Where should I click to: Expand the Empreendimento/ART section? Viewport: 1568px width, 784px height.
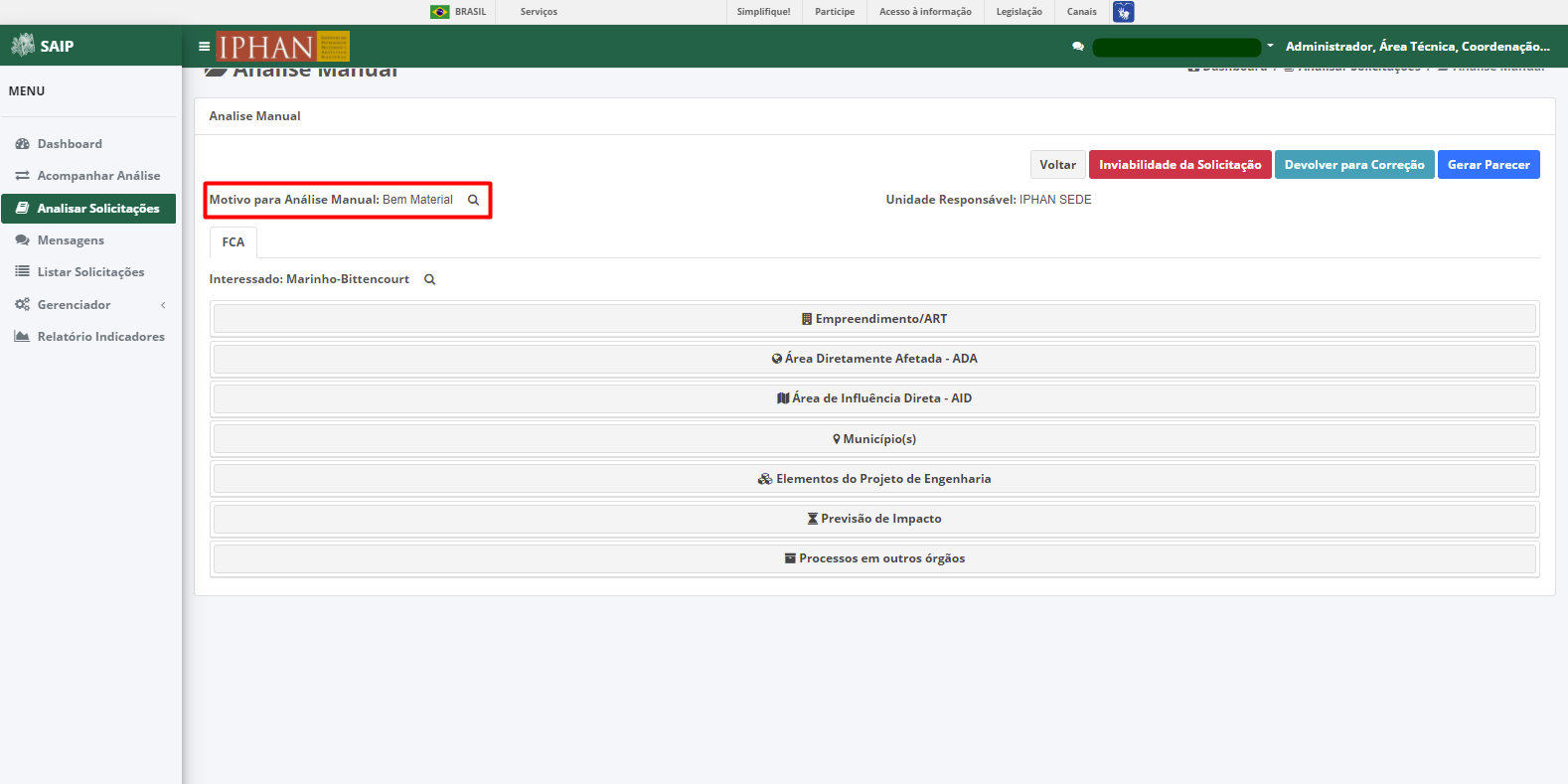(x=874, y=319)
